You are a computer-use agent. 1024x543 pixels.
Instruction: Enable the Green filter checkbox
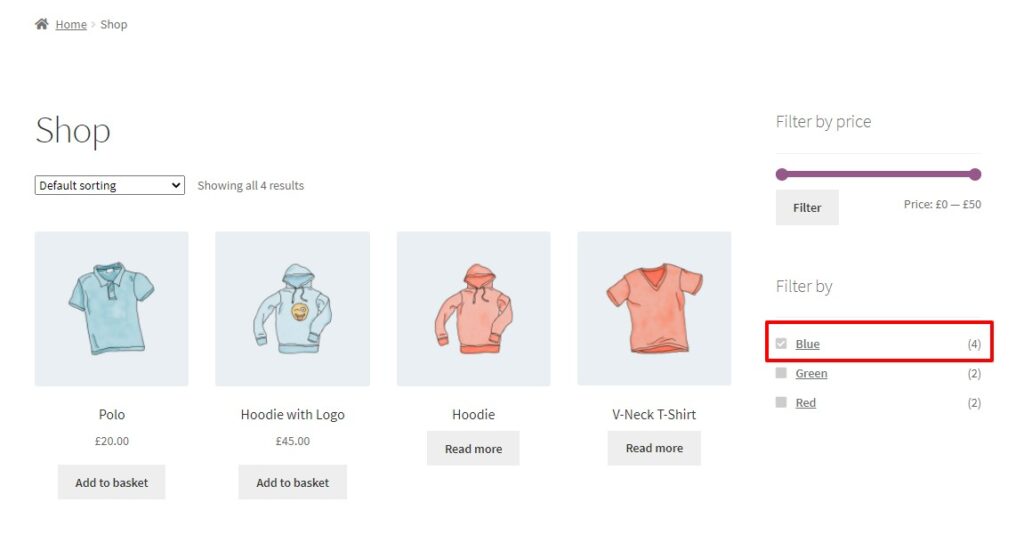click(x=781, y=373)
